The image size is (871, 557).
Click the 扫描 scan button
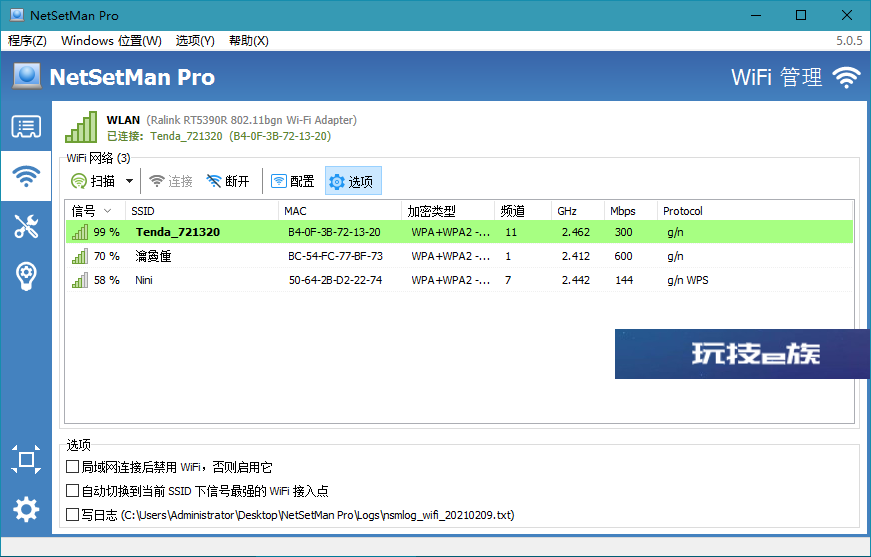(x=93, y=181)
